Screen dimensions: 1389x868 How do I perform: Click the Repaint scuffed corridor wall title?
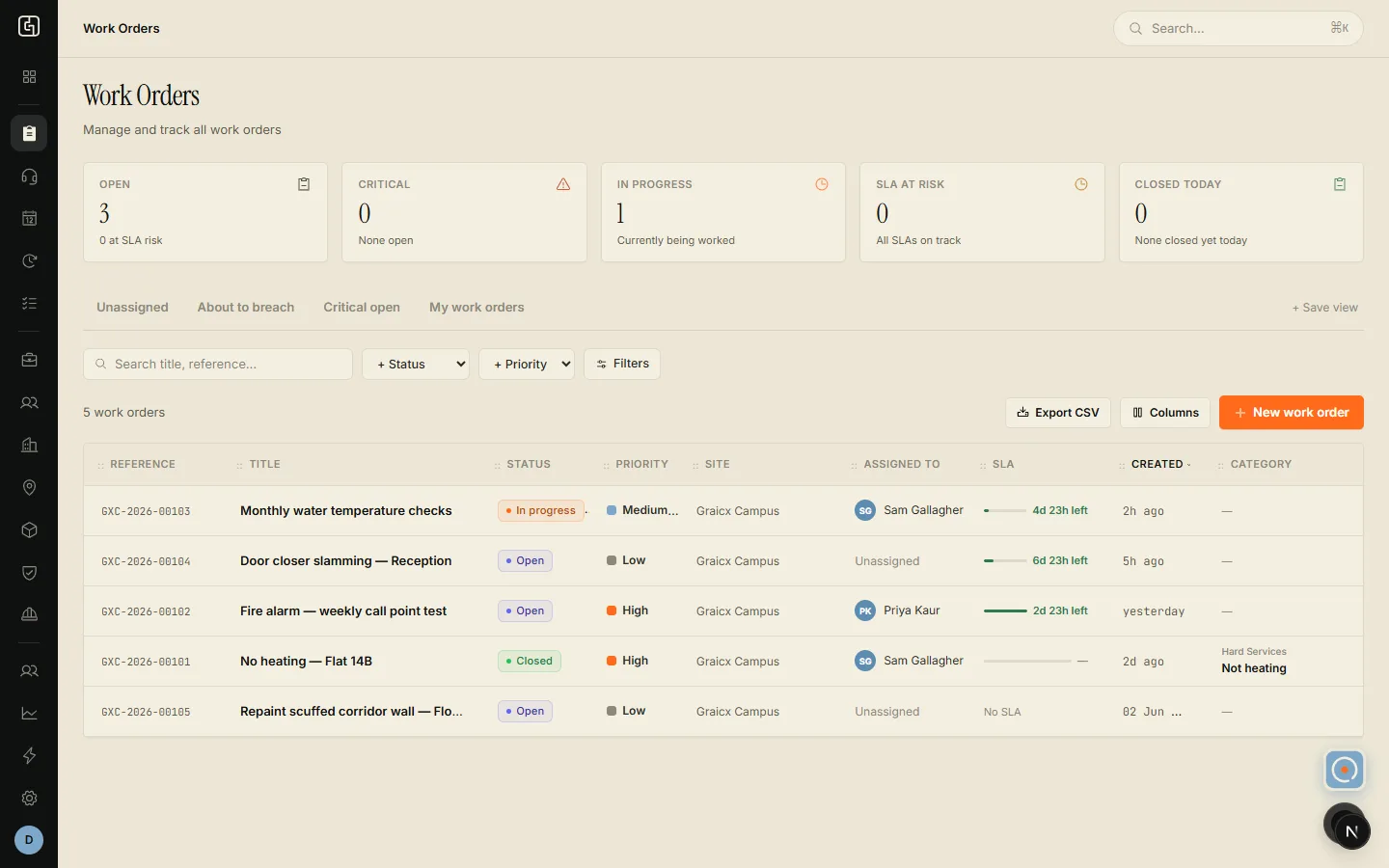(x=351, y=712)
